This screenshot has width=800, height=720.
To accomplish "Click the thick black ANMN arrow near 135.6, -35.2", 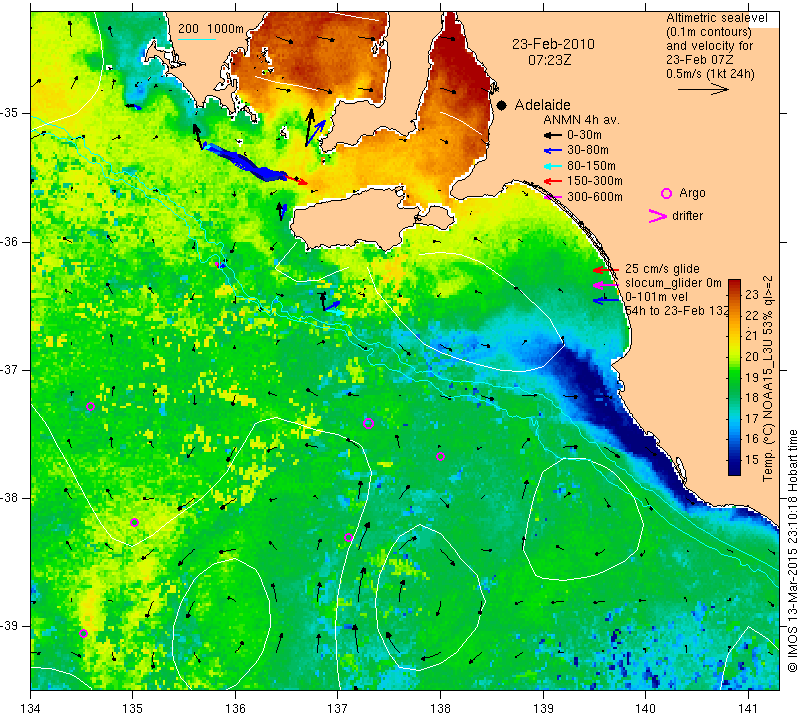I will coord(198,136).
